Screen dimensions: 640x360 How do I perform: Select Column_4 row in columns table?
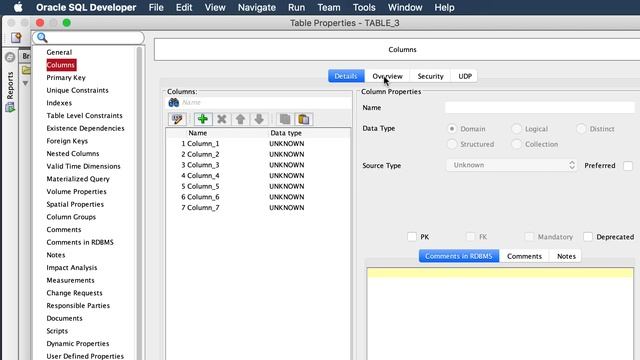pyautogui.click(x=258, y=176)
